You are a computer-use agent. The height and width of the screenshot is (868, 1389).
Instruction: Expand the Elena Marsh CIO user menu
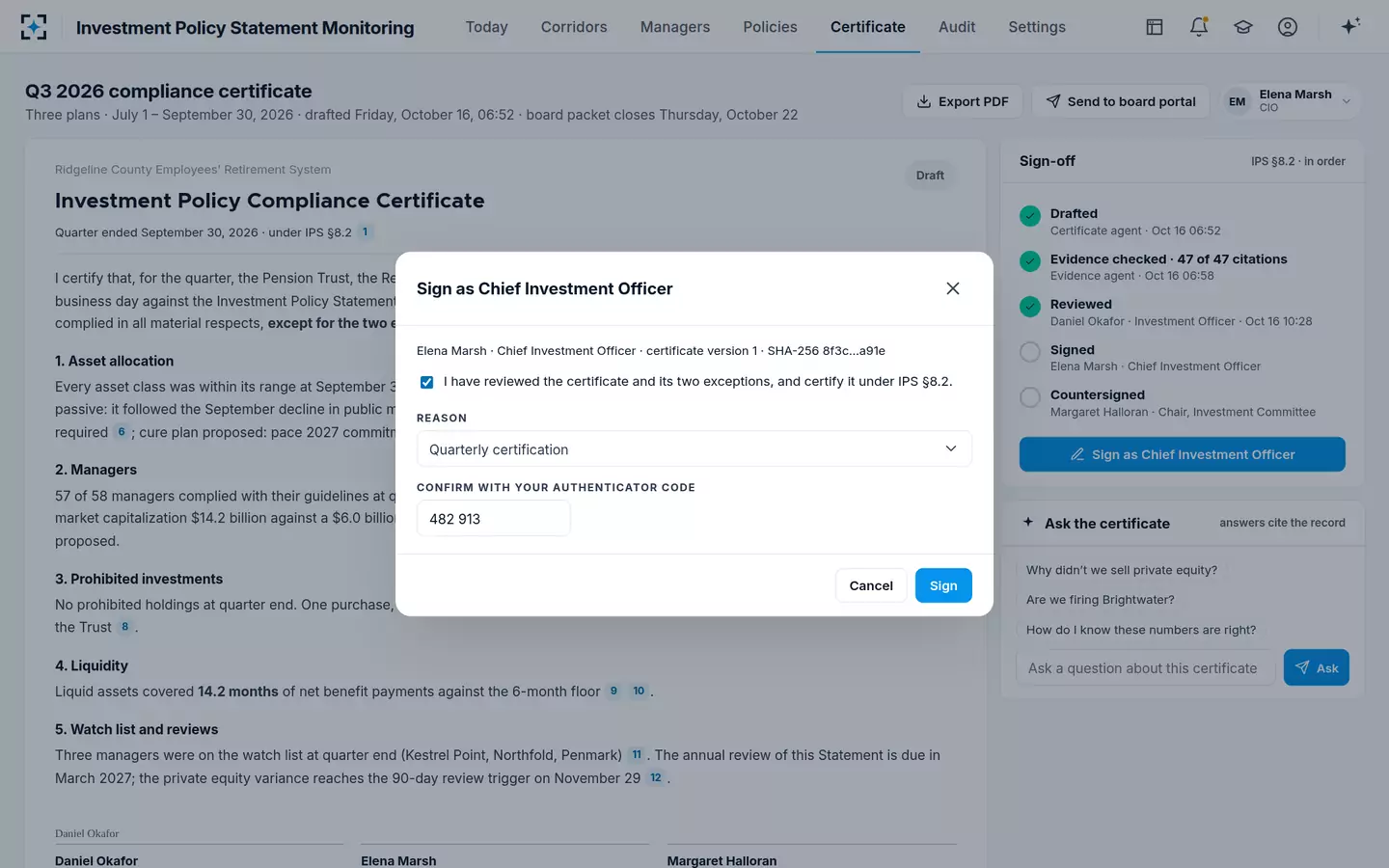[x=1292, y=101]
